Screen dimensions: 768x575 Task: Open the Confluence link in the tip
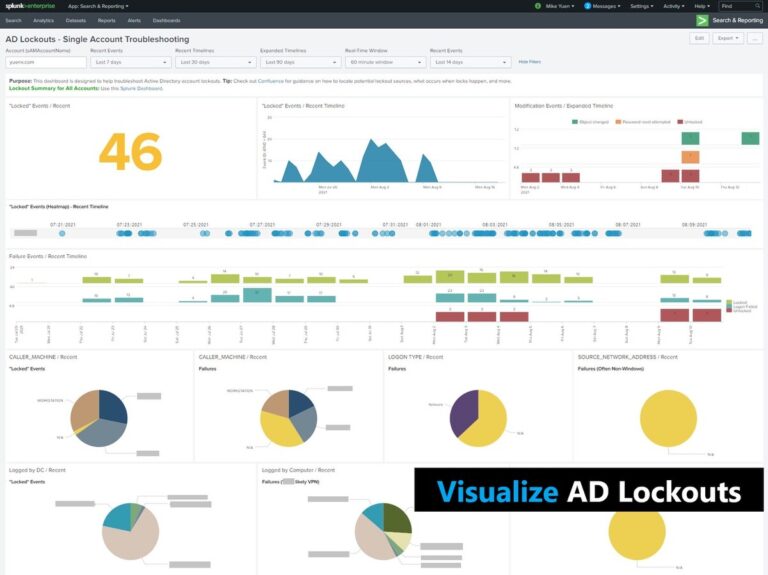[270, 81]
